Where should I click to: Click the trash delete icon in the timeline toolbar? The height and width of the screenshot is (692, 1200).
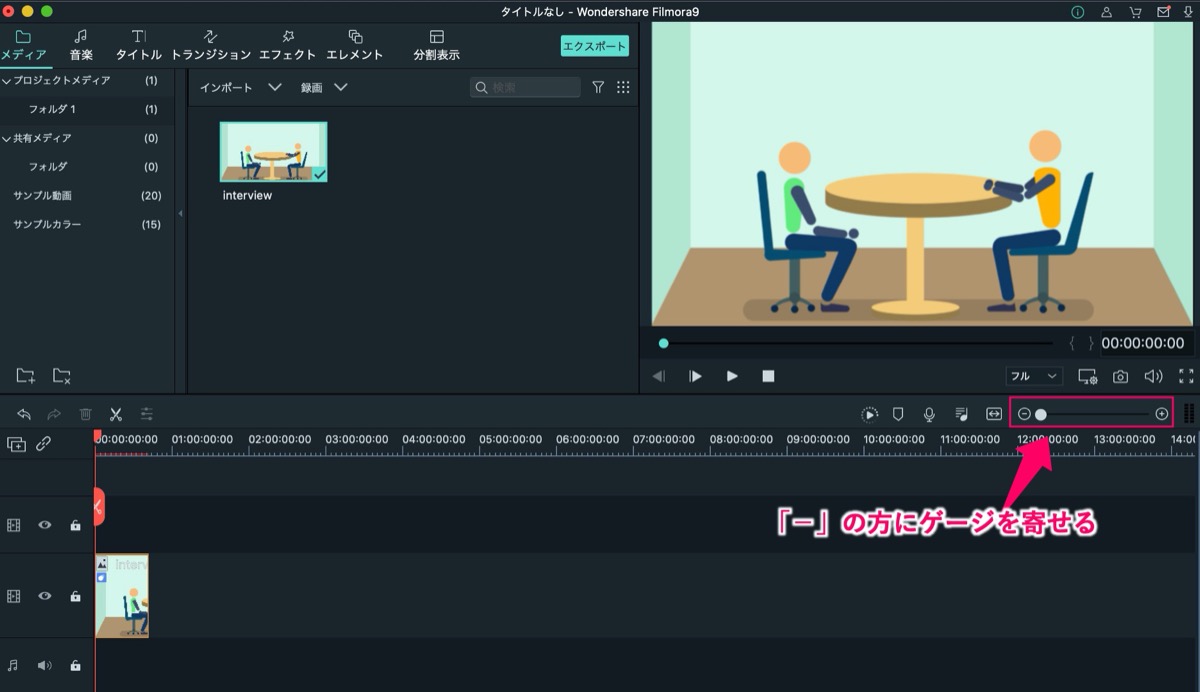(x=86, y=414)
